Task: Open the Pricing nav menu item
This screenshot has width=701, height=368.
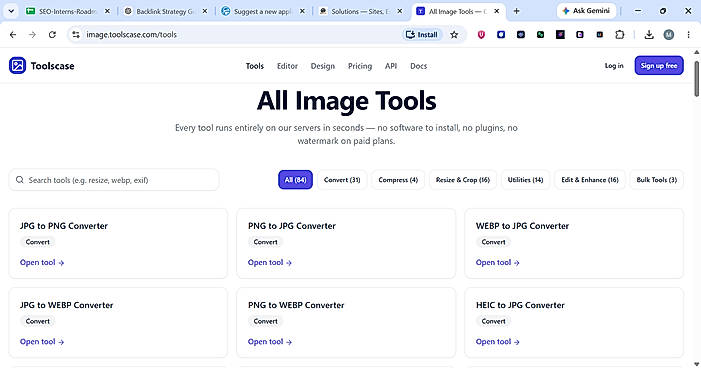Action: click(360, 66)
